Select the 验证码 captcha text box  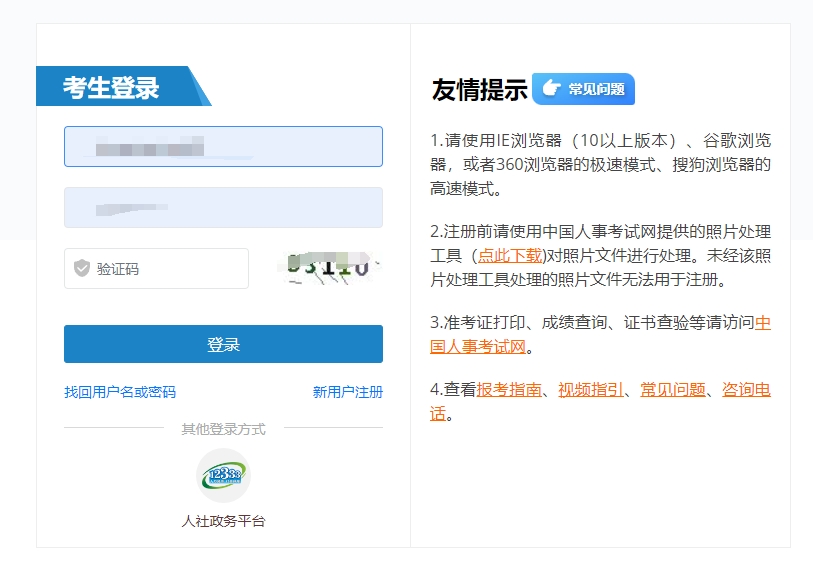(x=165, y=268)
